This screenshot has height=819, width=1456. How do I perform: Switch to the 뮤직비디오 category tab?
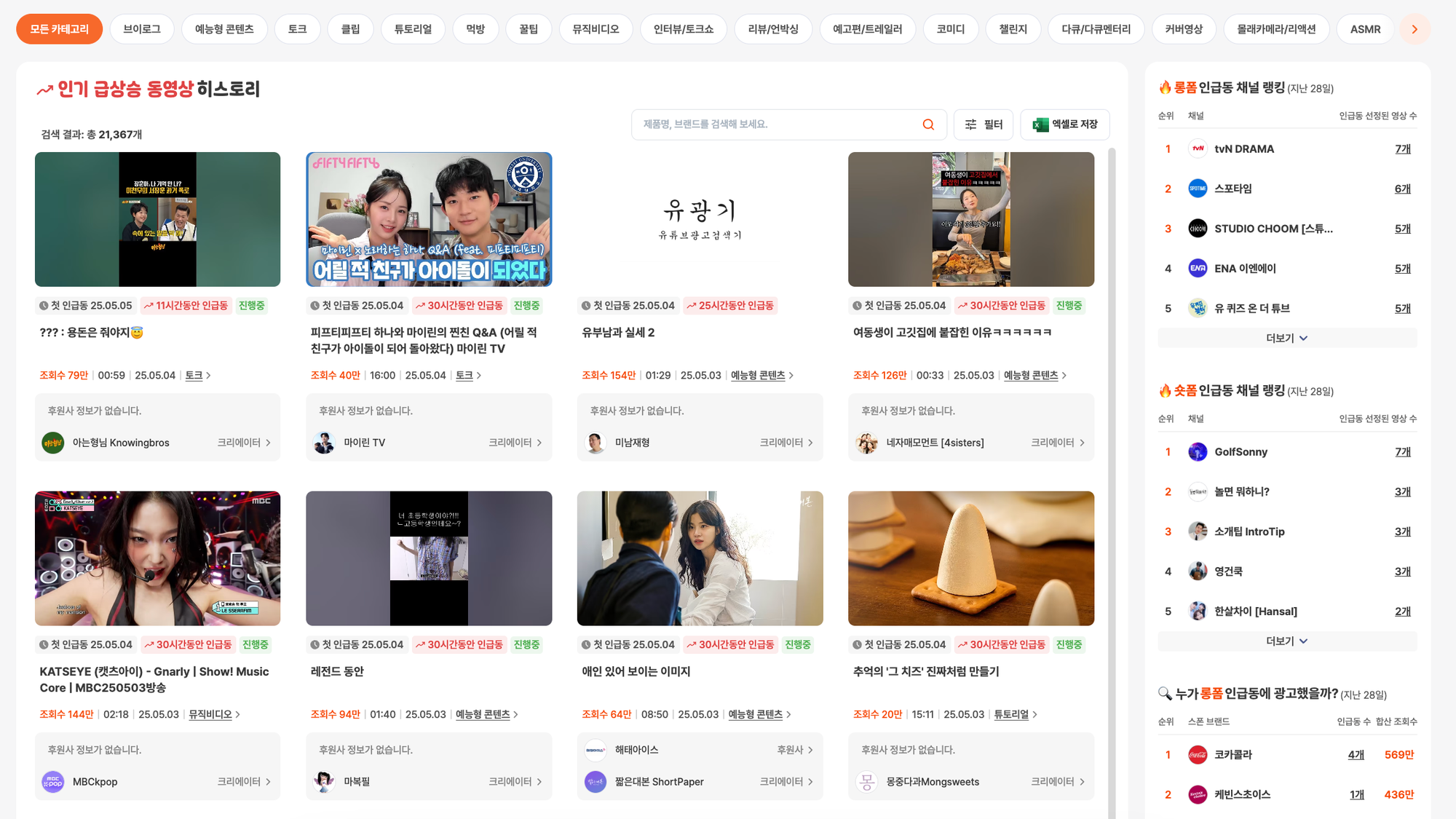click(x=596, y=29)
